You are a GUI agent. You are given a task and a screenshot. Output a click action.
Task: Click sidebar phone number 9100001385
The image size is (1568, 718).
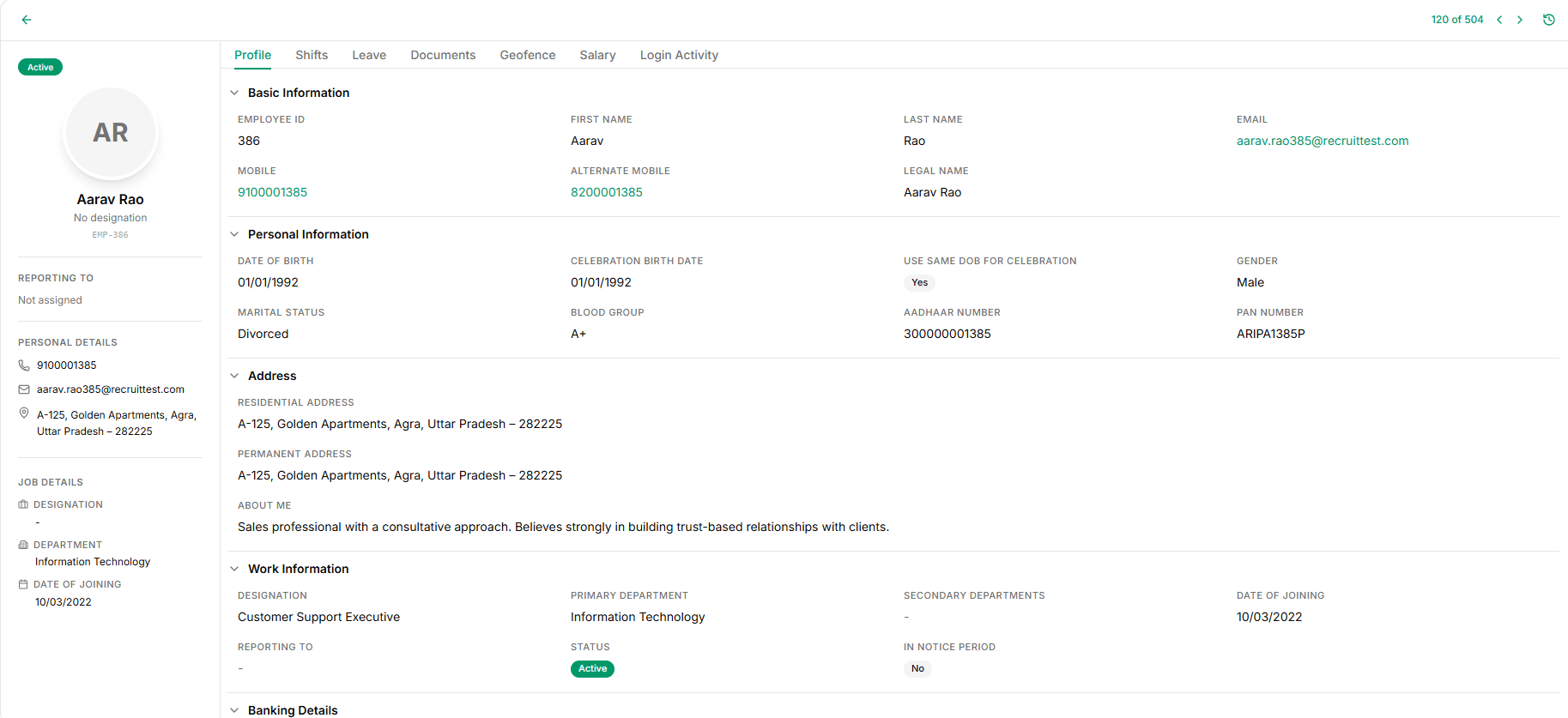pyautogui.click(x=67, y=365)
